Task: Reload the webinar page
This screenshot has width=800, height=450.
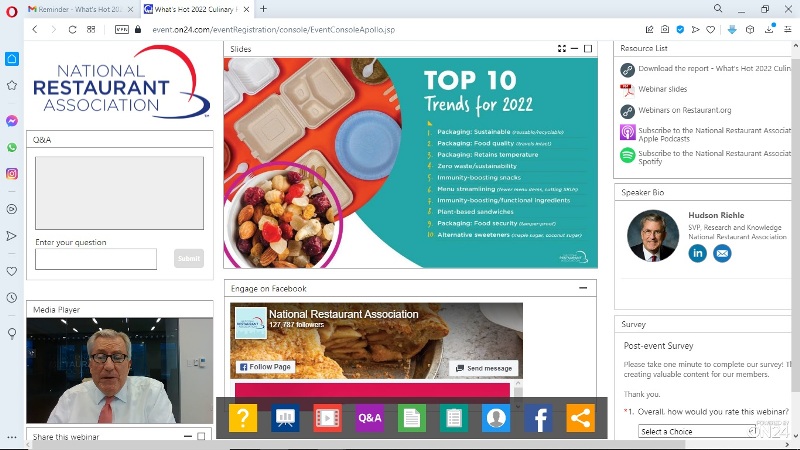Action: tap(72, 30)
